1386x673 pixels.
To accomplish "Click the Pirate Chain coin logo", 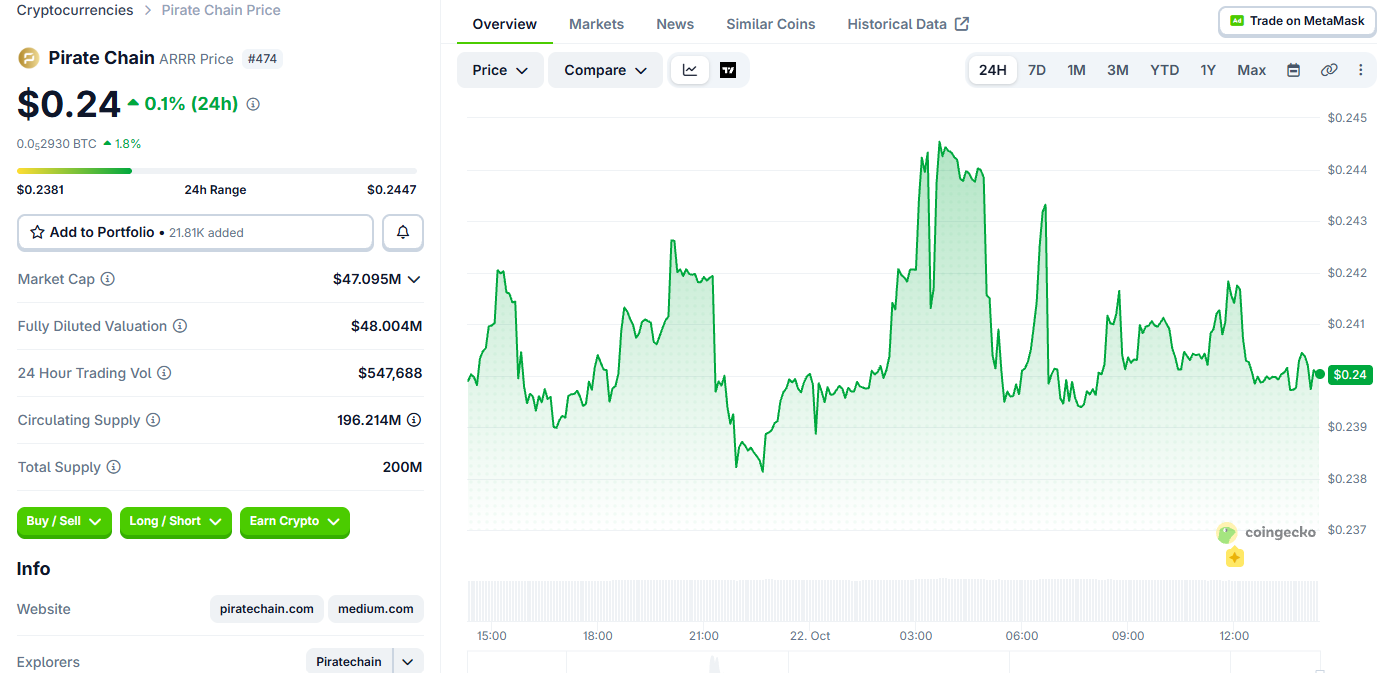I will click(28, 58).
